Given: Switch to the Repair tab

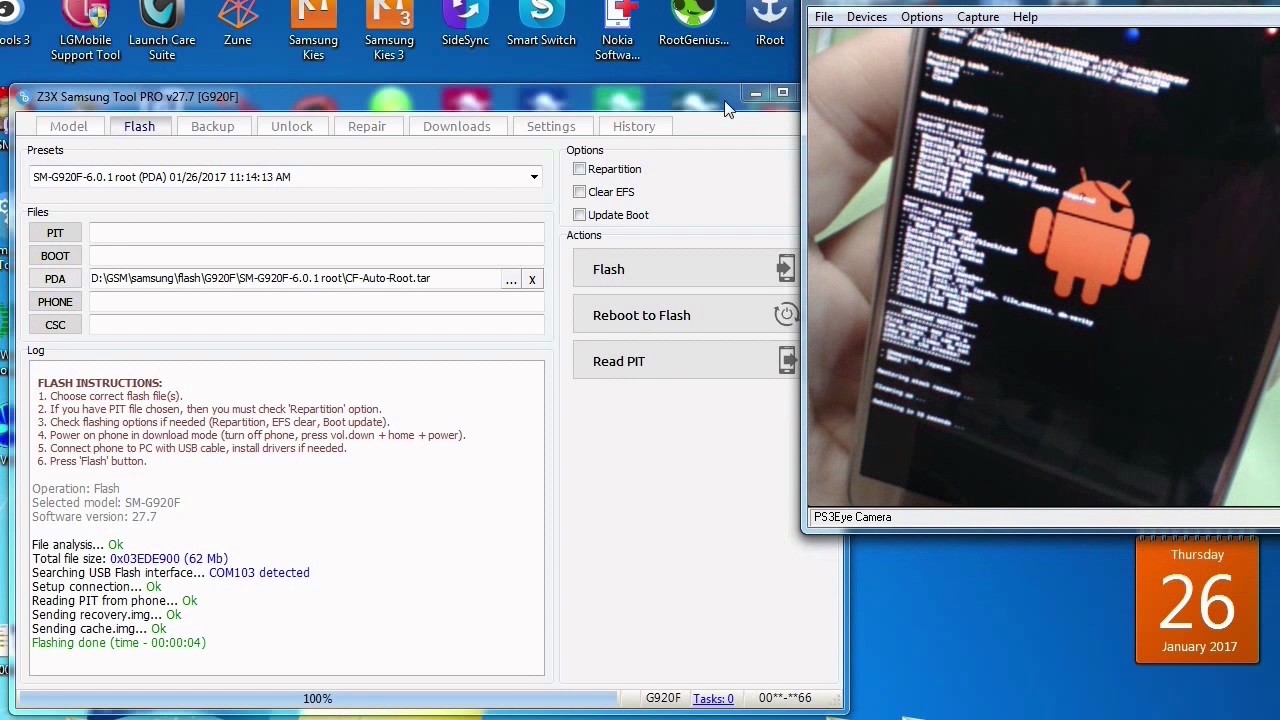Looking at the screenshot, I should (366, 126).
